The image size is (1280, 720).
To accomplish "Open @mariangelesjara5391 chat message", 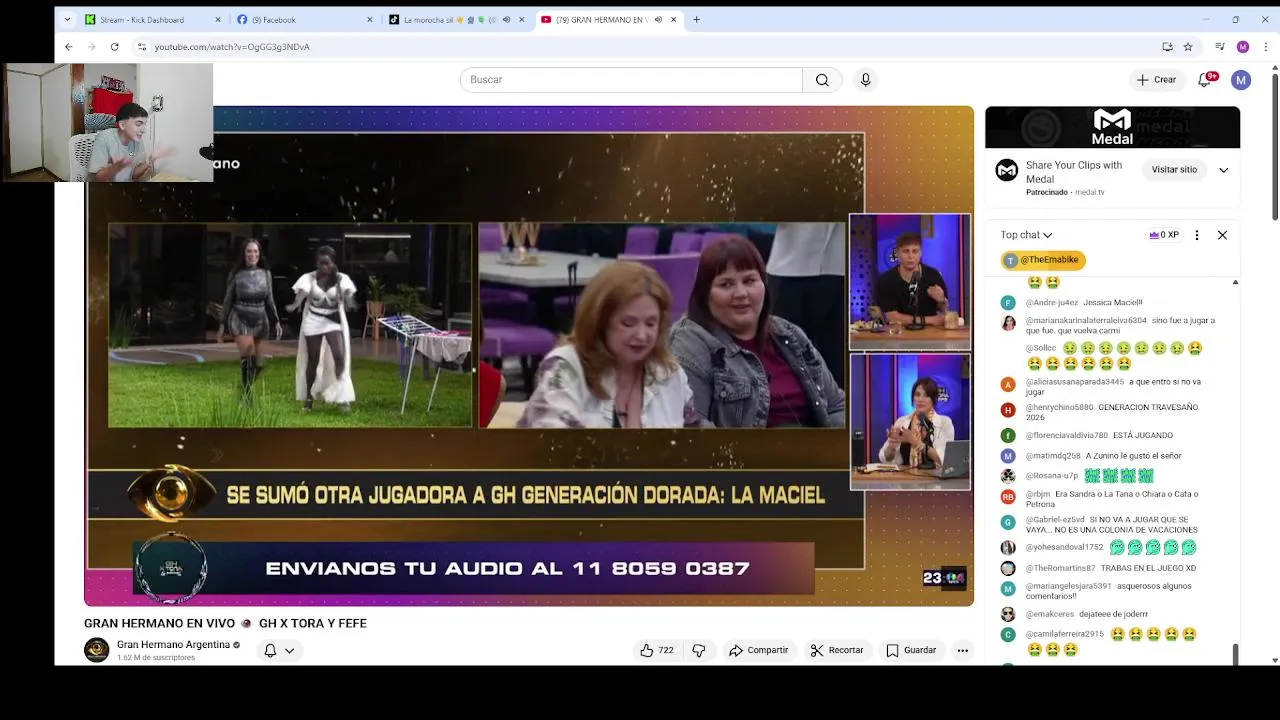I will [1110, 591].
